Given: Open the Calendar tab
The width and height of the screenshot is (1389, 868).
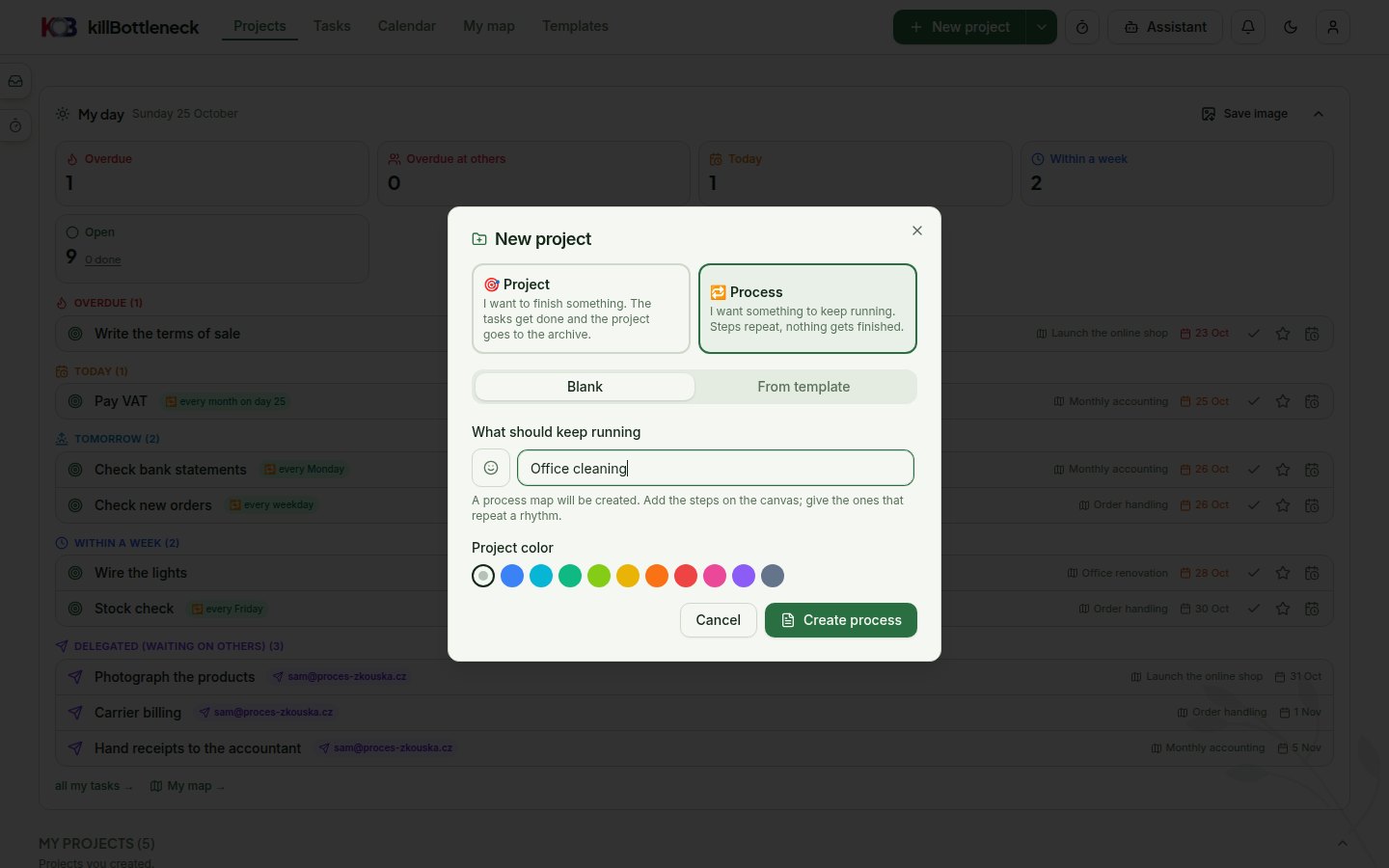Looking at the screenshot, I should (407, 26).
